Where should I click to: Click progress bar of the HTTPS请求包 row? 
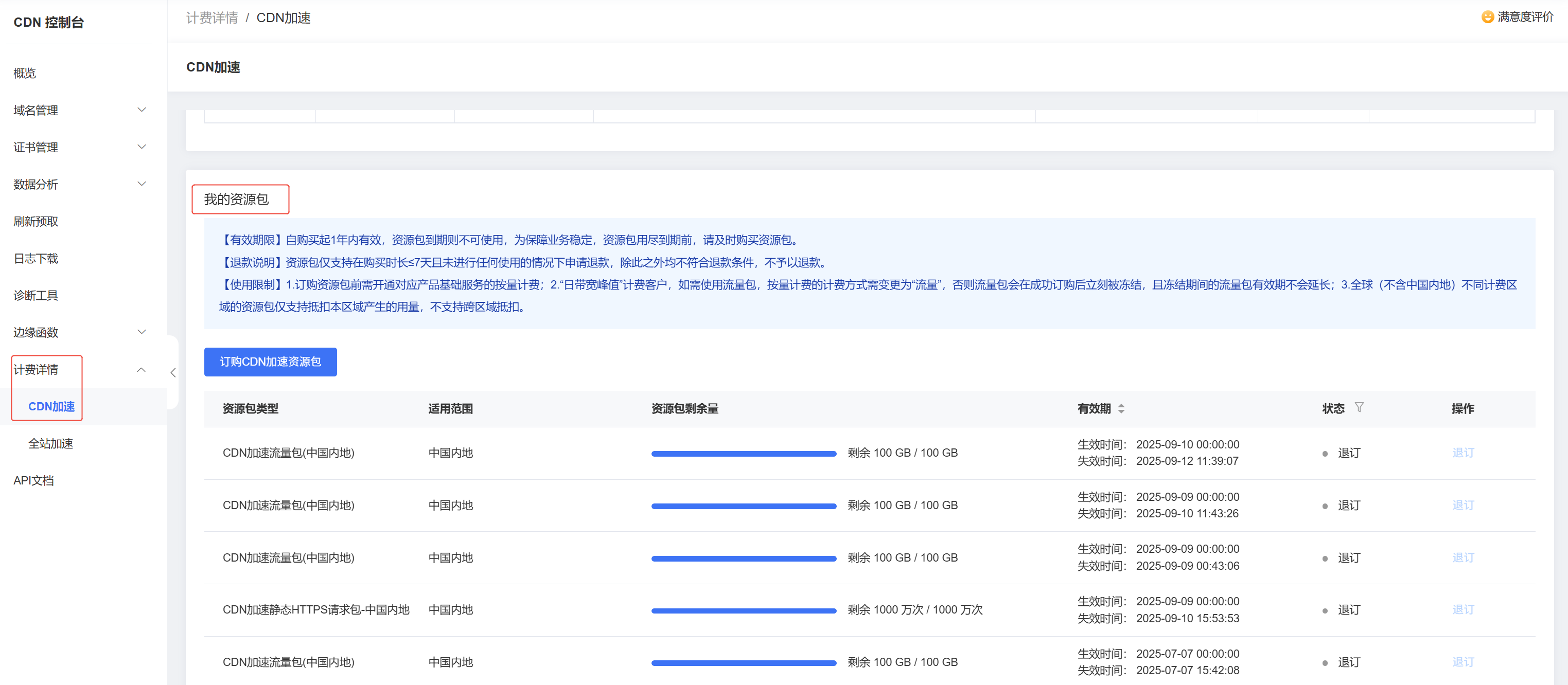tap(744, 610)
